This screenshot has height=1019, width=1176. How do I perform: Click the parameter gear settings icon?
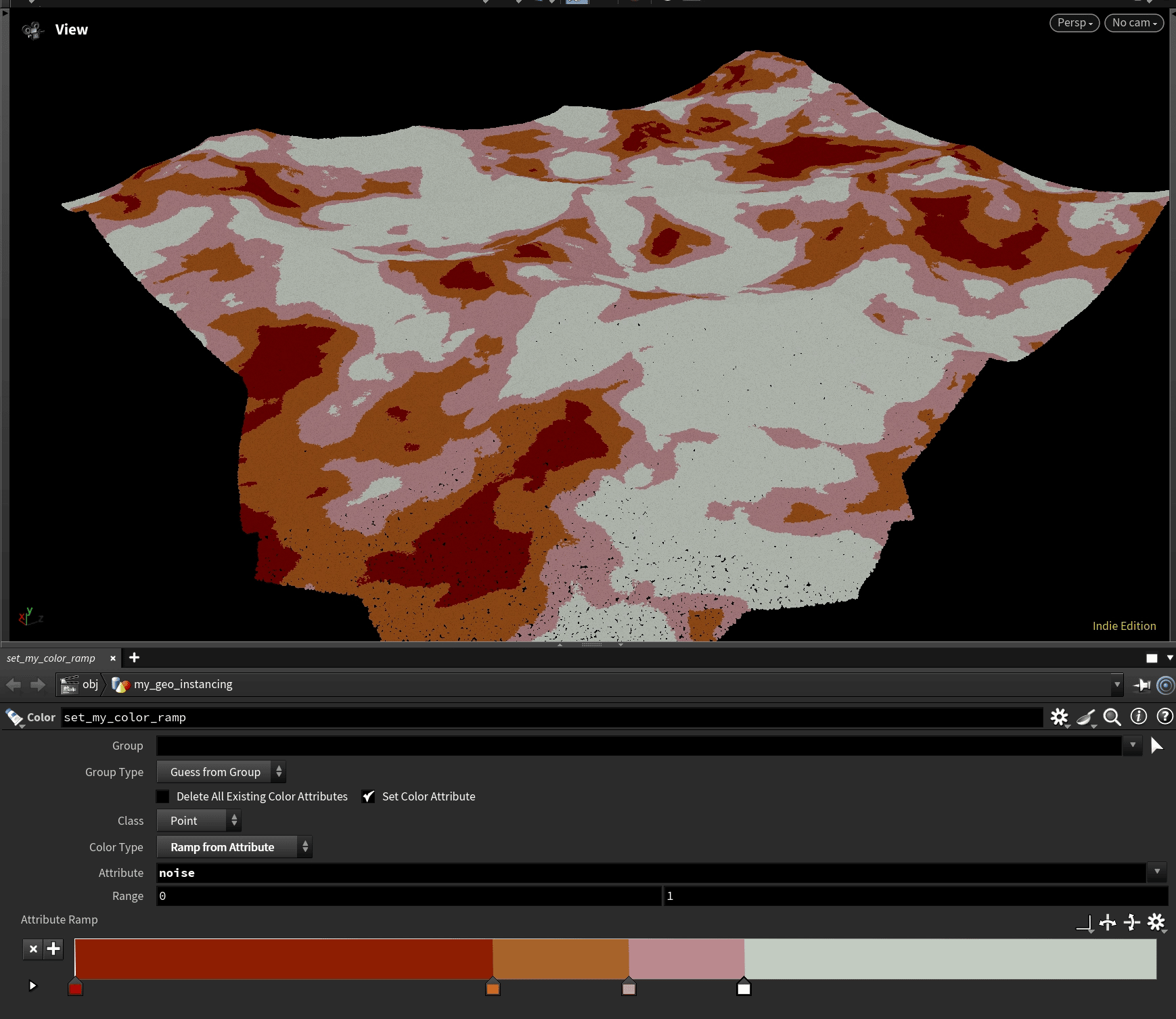tap(1059, 717)
